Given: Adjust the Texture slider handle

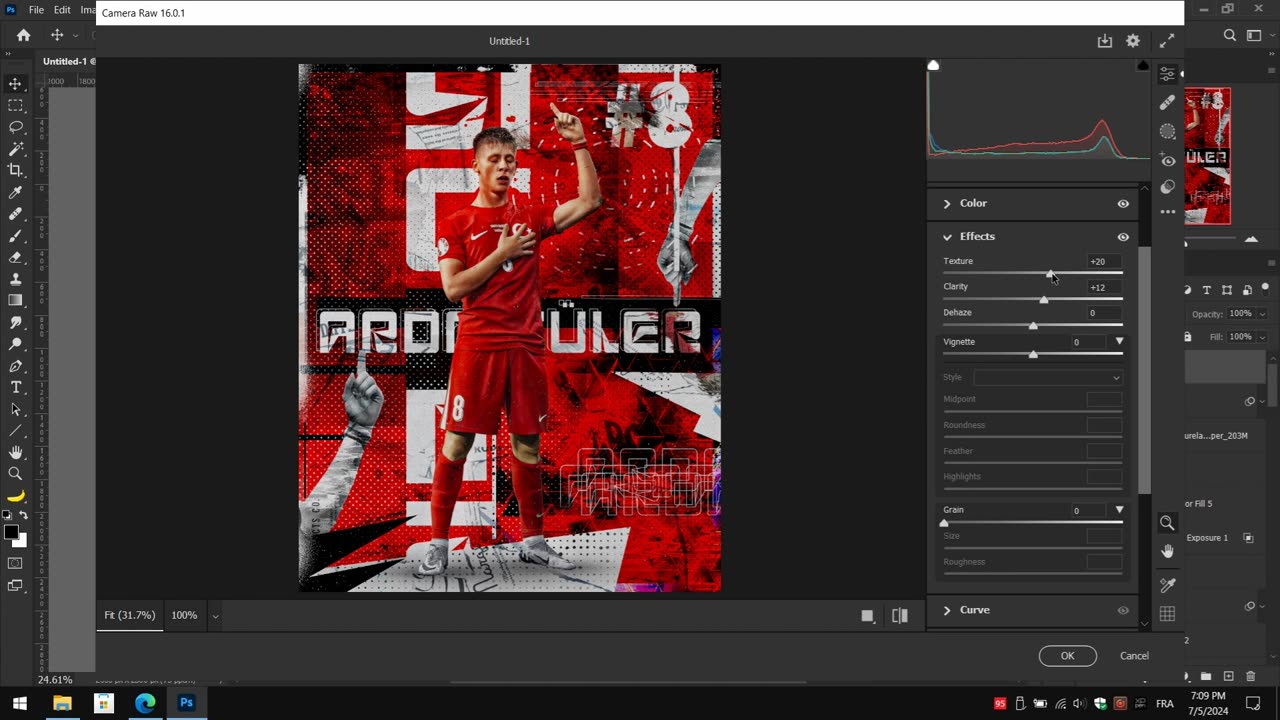Looking at the screenshot, I should [x=1049, y=273].
